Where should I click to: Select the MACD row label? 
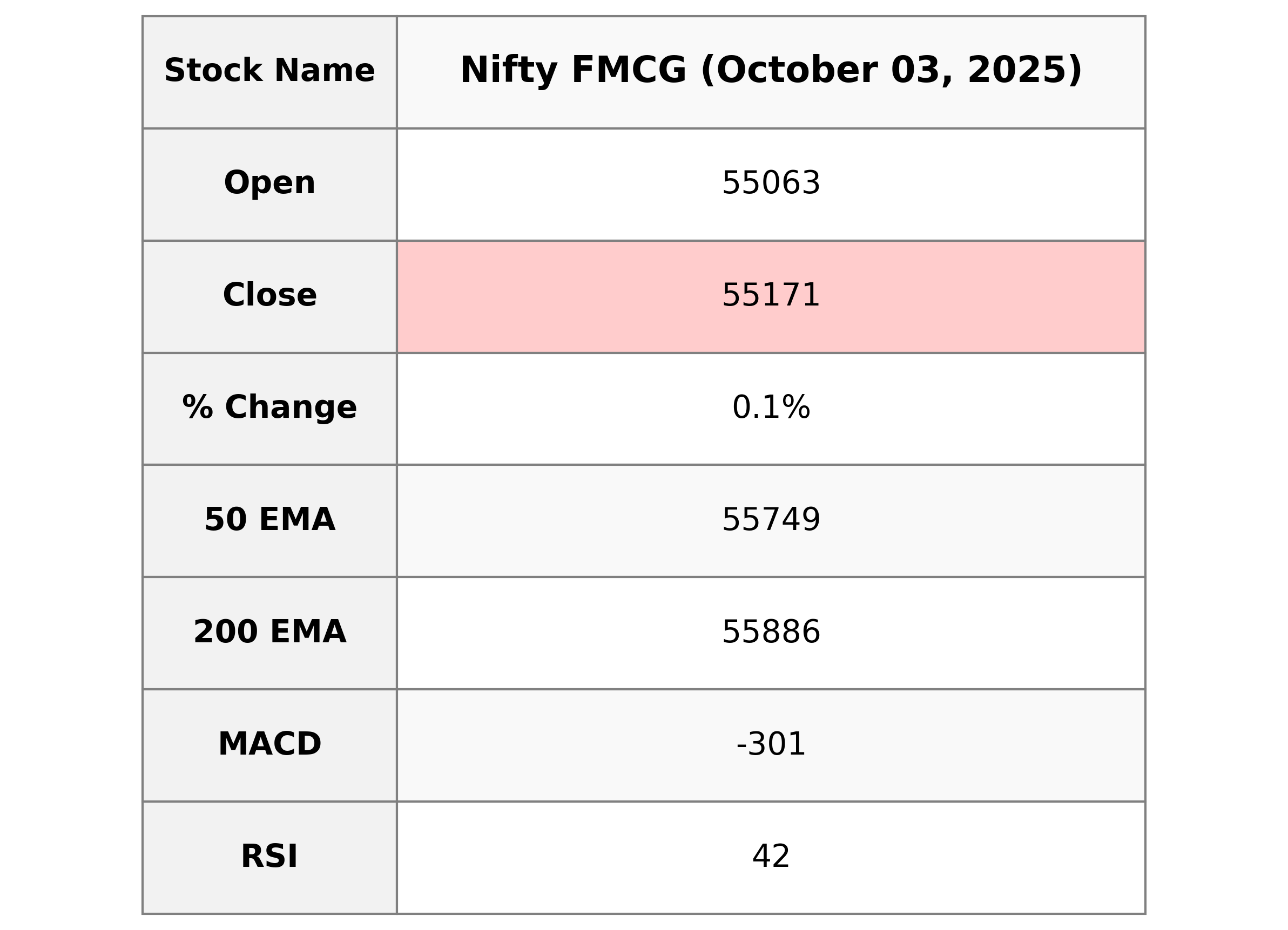269,744
